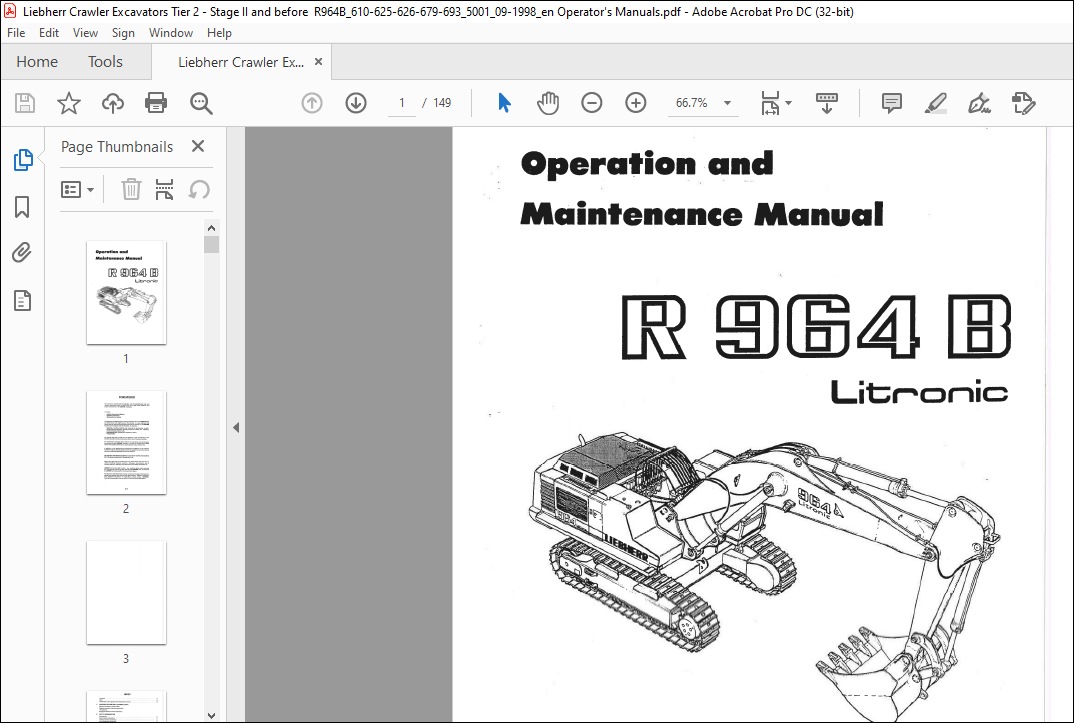Image resolution: width=1074 pixels, height=723 pixels.
Task: Zoom in with plus button
Action: pyautogui.click(x=636, y=103)
